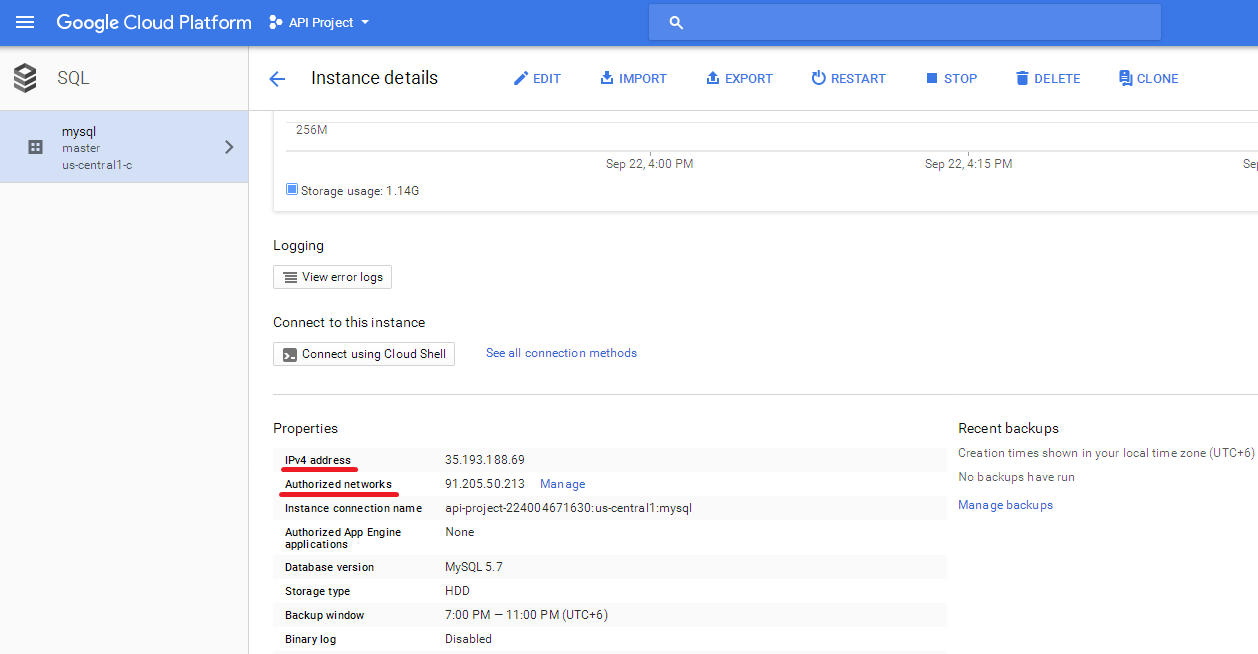This screenshot has height=654, width=1258.
Task: Click the 256M chart axis label
Action: pyautogui.click(x=311, y=130)
